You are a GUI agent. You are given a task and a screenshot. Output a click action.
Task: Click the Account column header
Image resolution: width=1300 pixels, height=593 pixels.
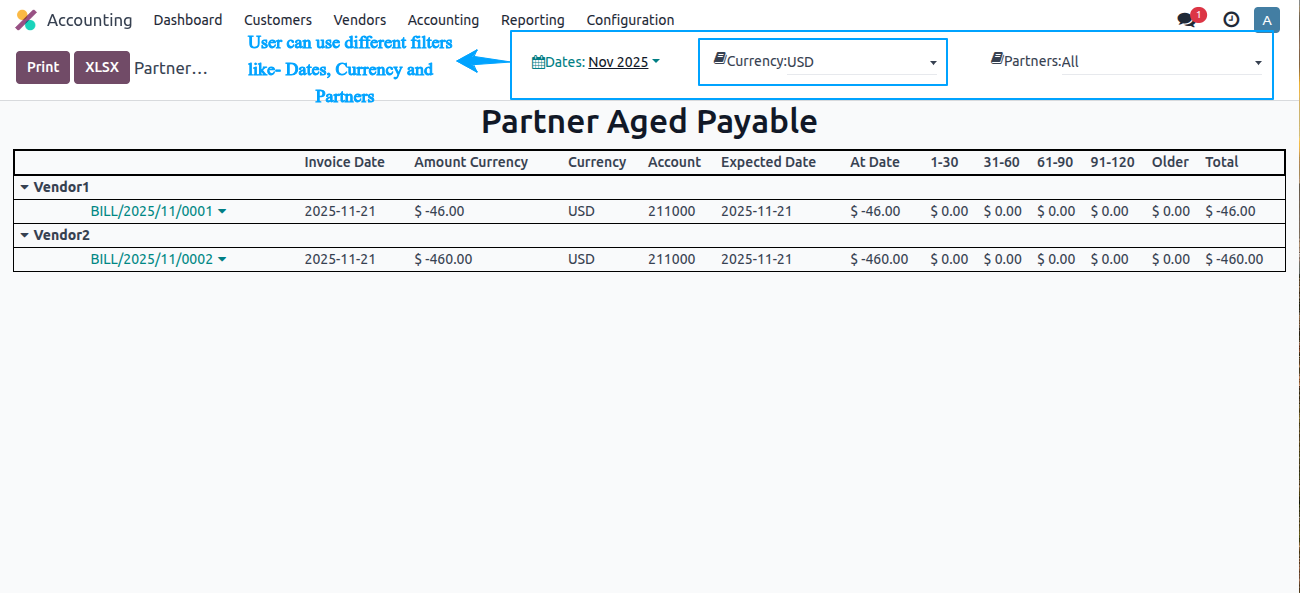pyautogui.click(x=674, y=162)
